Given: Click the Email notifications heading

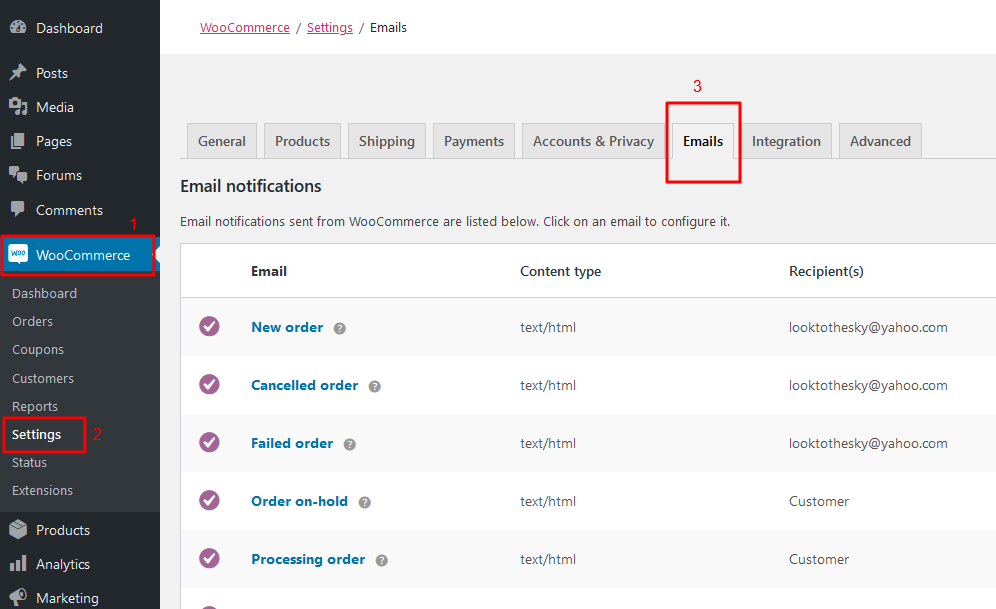Looking at the screenshot, I should 251,186.
